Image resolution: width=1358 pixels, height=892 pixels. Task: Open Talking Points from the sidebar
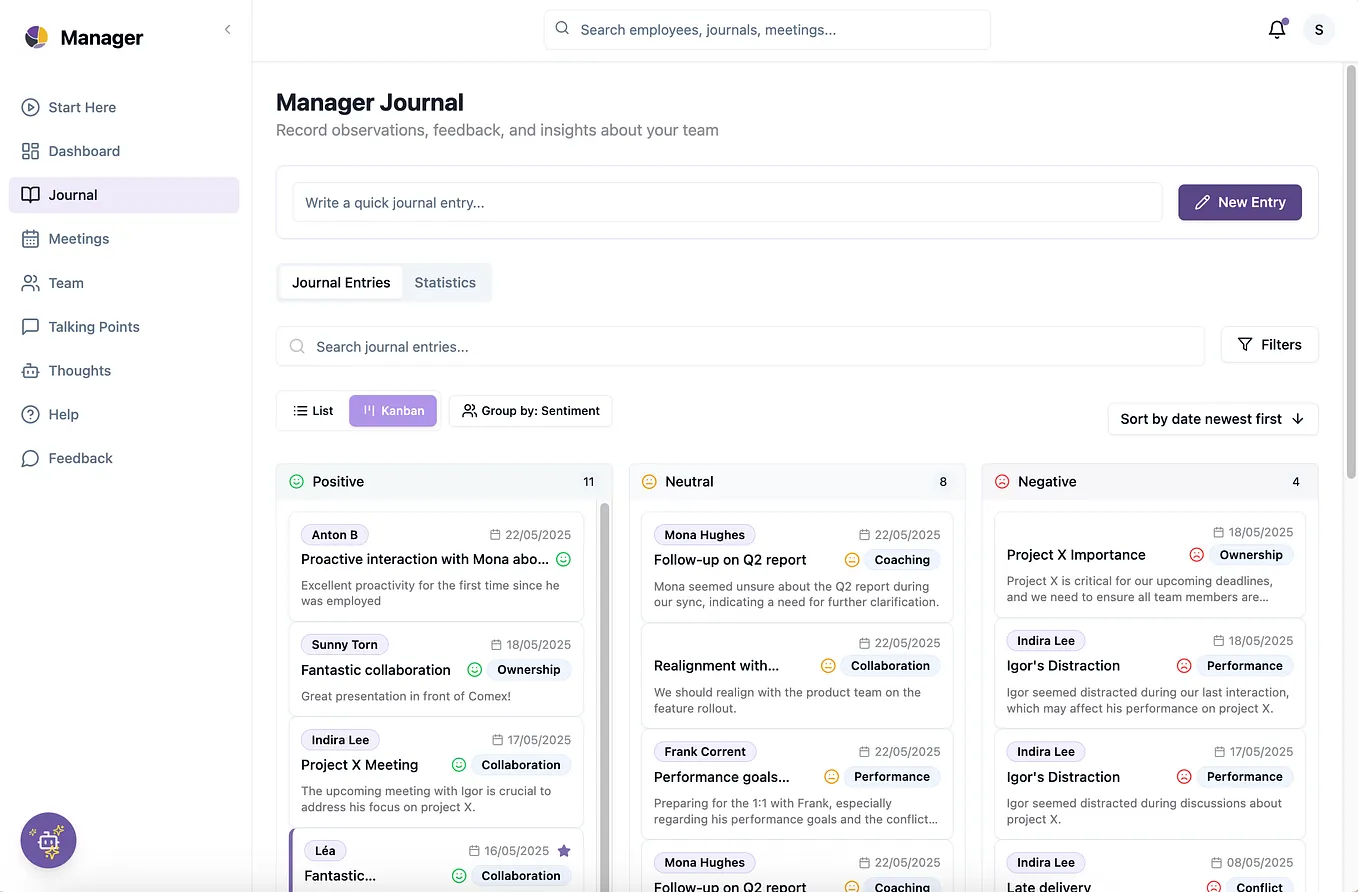(92, 326)
